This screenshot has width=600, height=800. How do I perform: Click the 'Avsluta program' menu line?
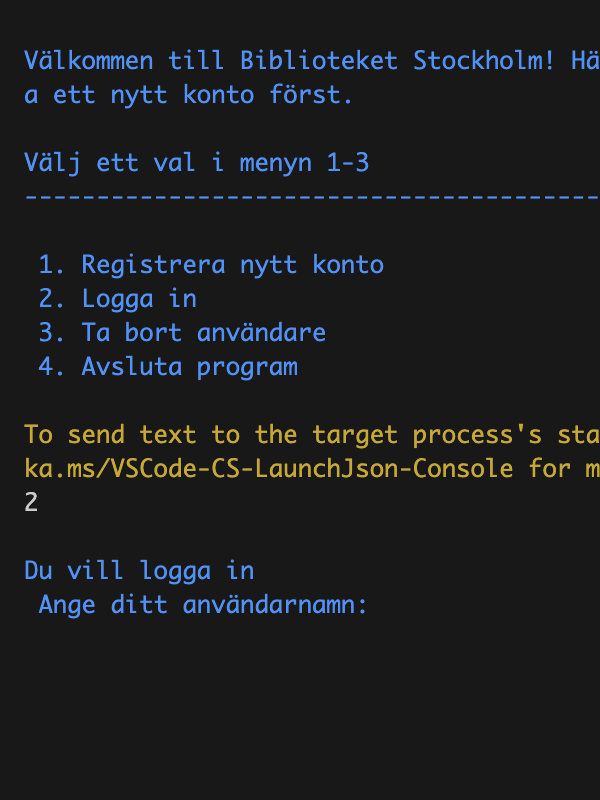(x=168, y=367)
